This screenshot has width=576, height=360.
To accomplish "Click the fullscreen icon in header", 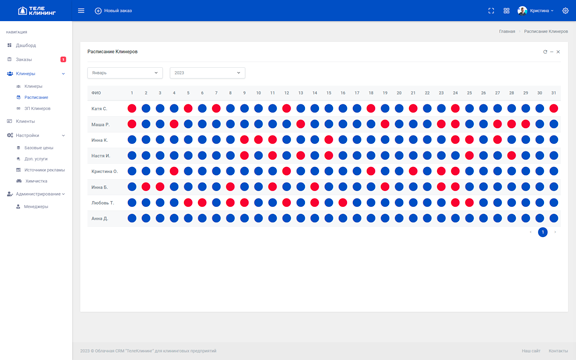I will click(491, 11).
